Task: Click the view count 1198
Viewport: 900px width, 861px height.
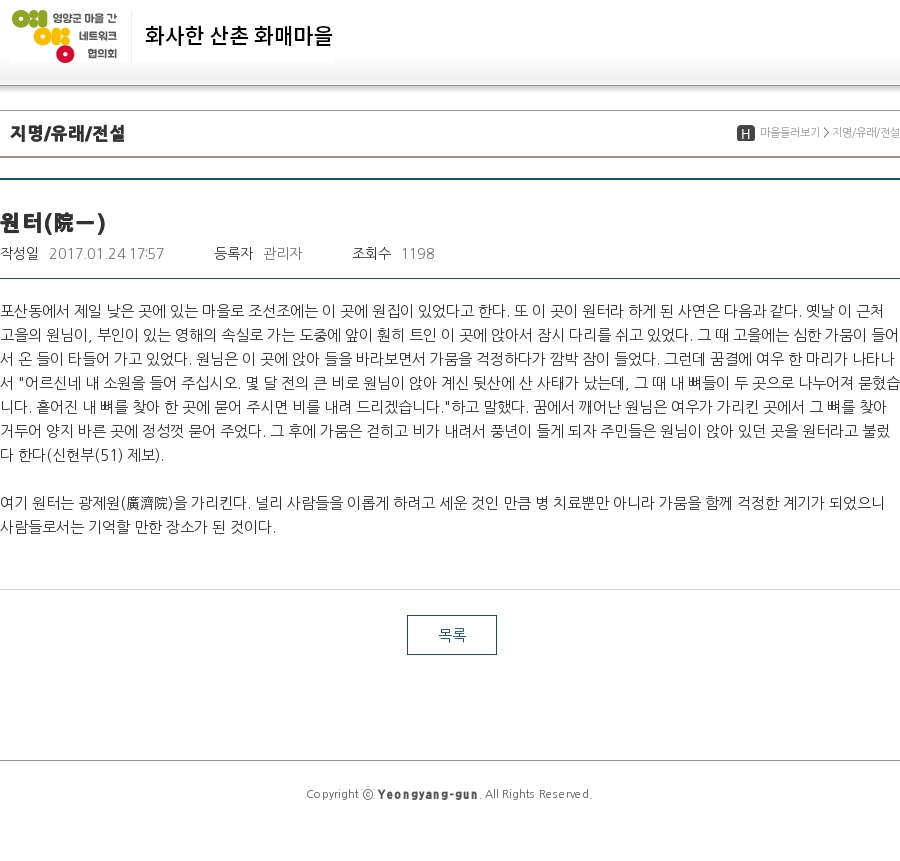Action: pyautogui.click(x=417, y=254)
